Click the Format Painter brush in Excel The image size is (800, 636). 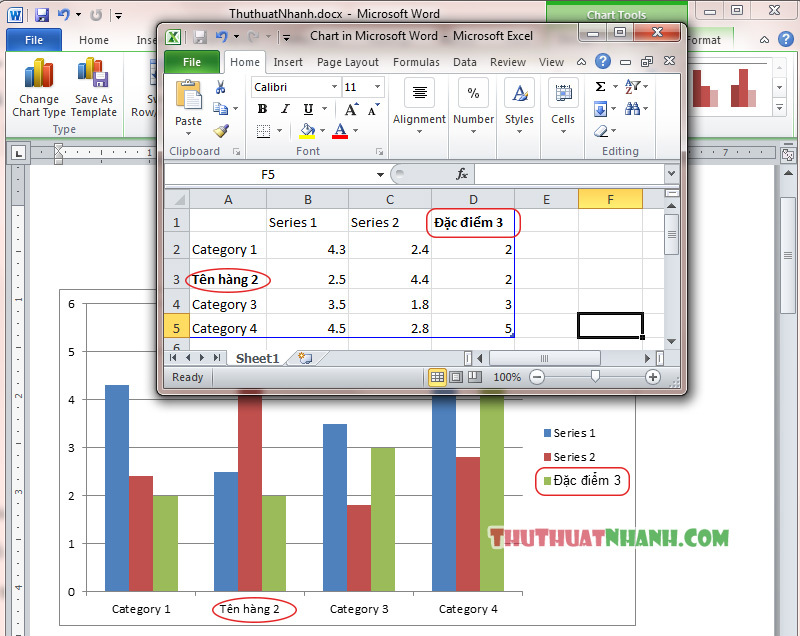220,131
